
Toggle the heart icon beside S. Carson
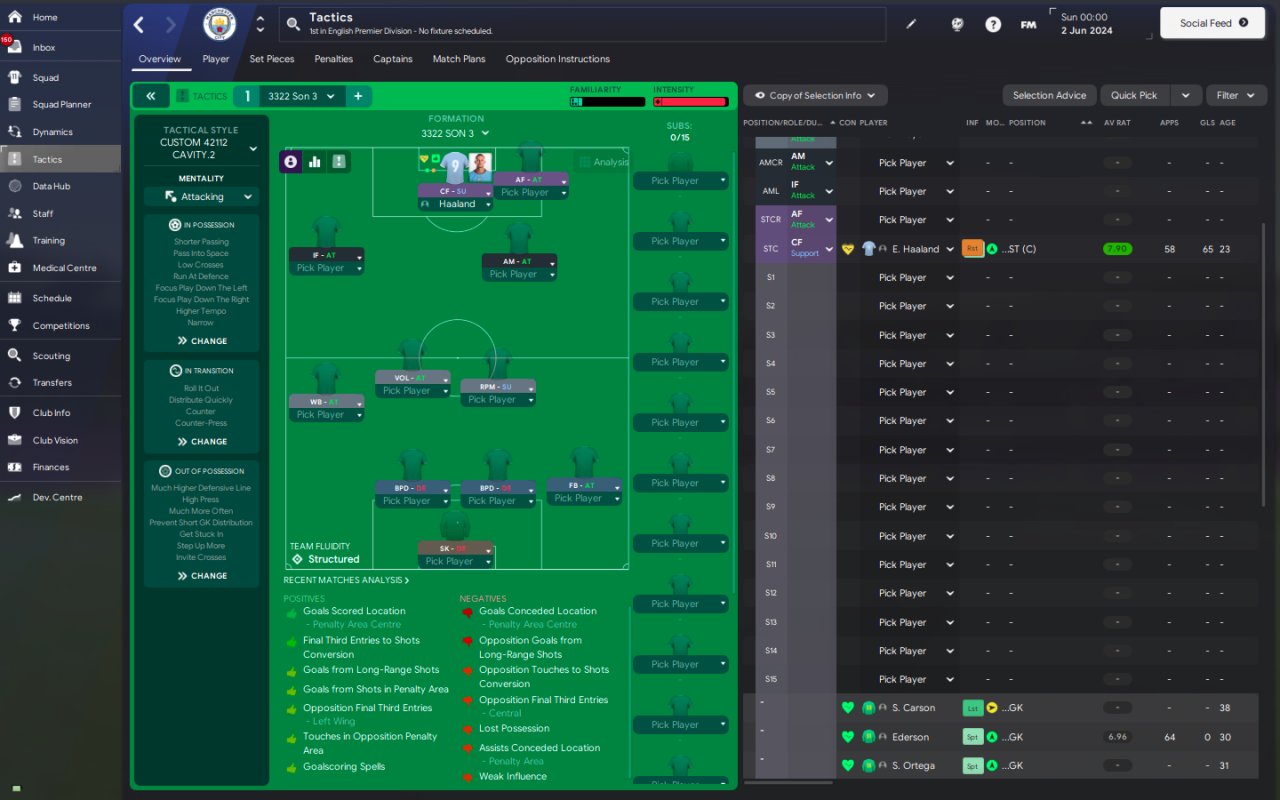pos(848,708)
